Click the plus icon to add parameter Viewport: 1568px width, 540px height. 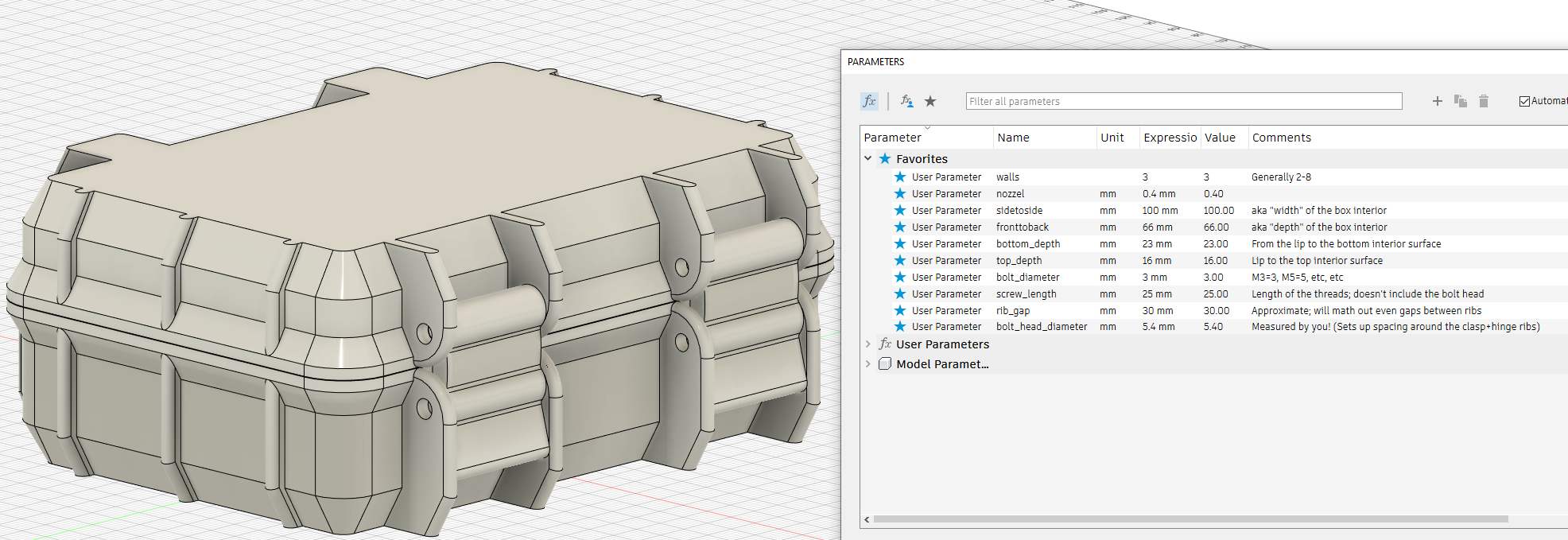(1437, 101)
